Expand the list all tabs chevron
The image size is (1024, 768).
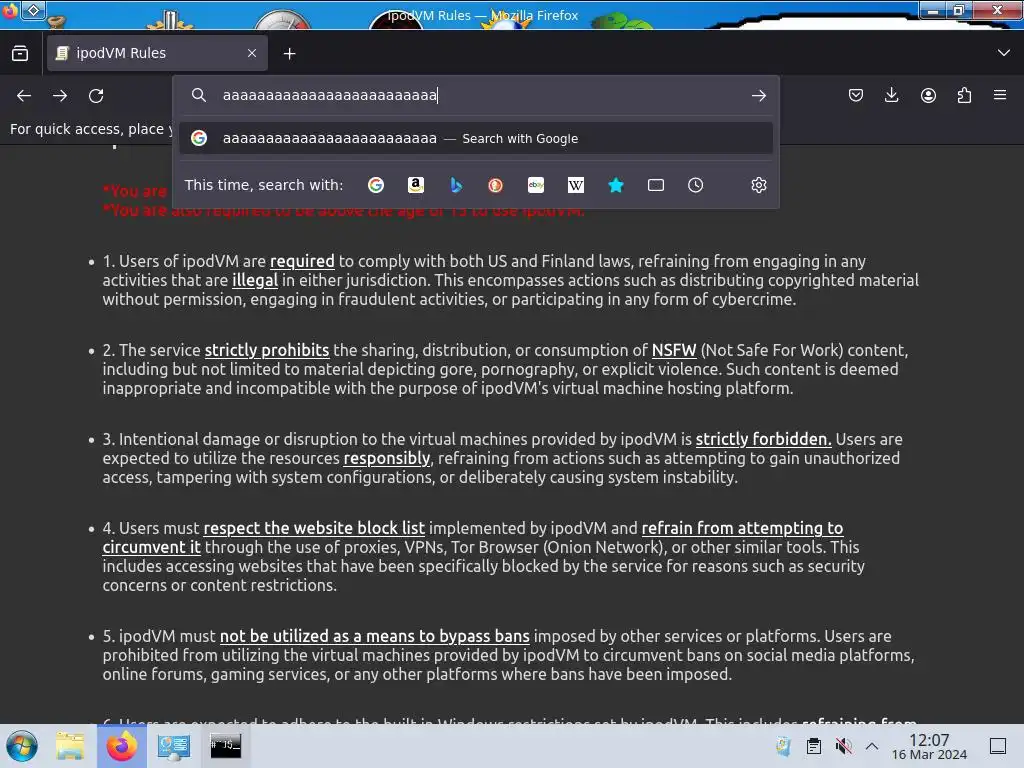(1004, 53)
